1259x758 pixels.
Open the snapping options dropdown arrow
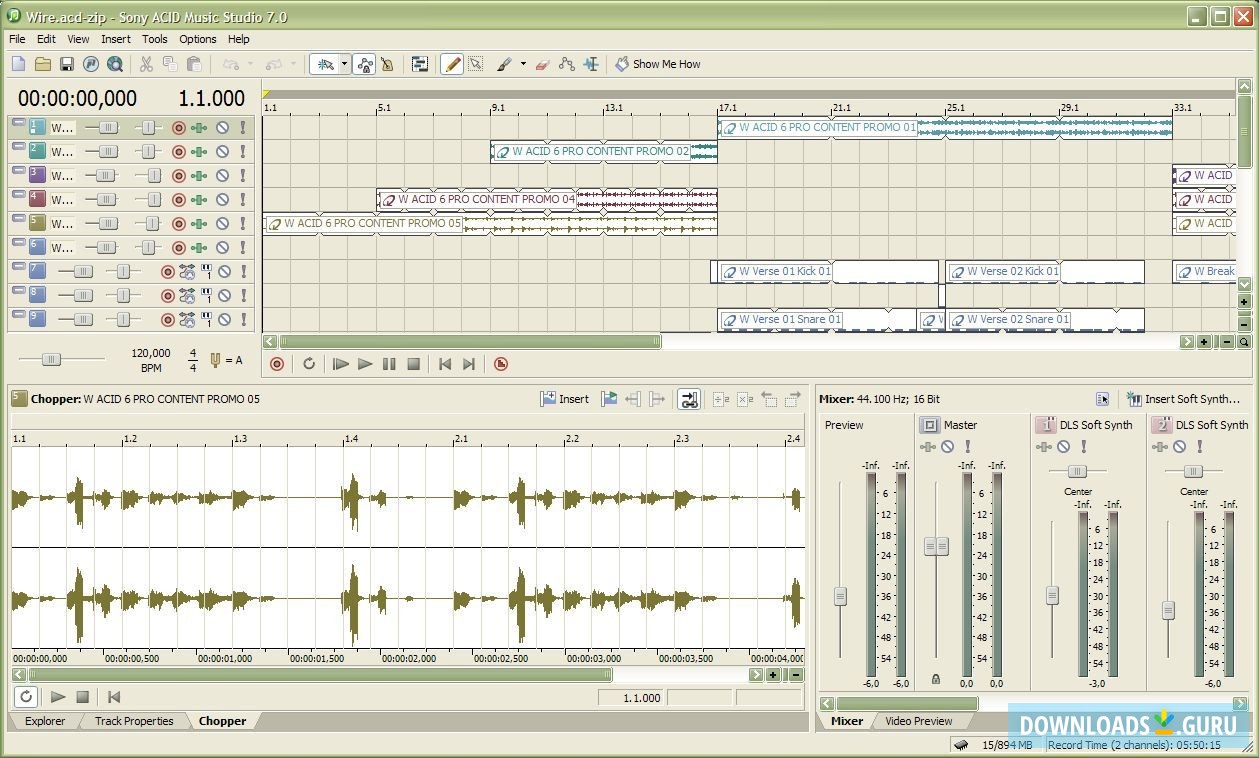pos(345,64)
